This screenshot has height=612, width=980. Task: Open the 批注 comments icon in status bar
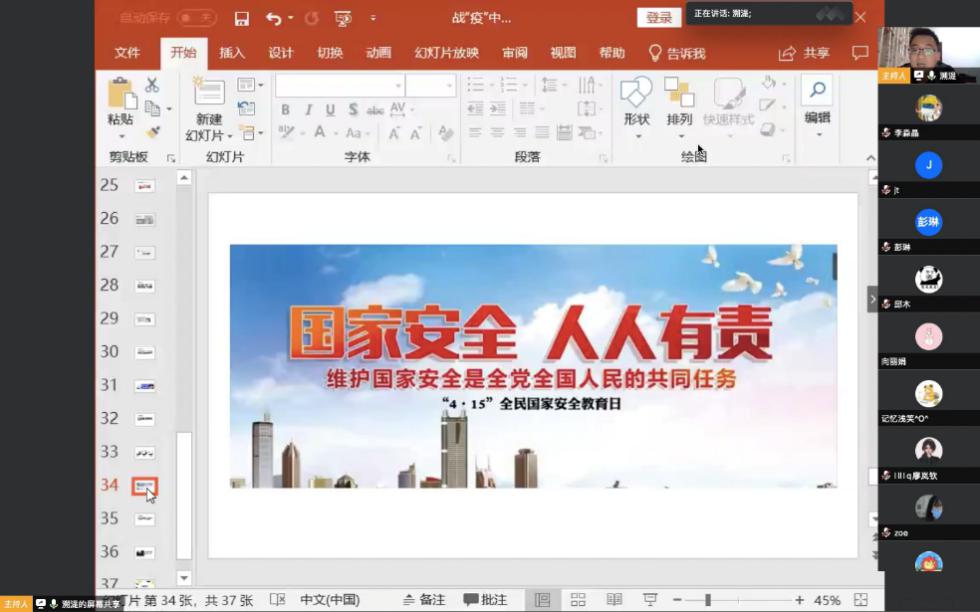[x=484, y=600]
